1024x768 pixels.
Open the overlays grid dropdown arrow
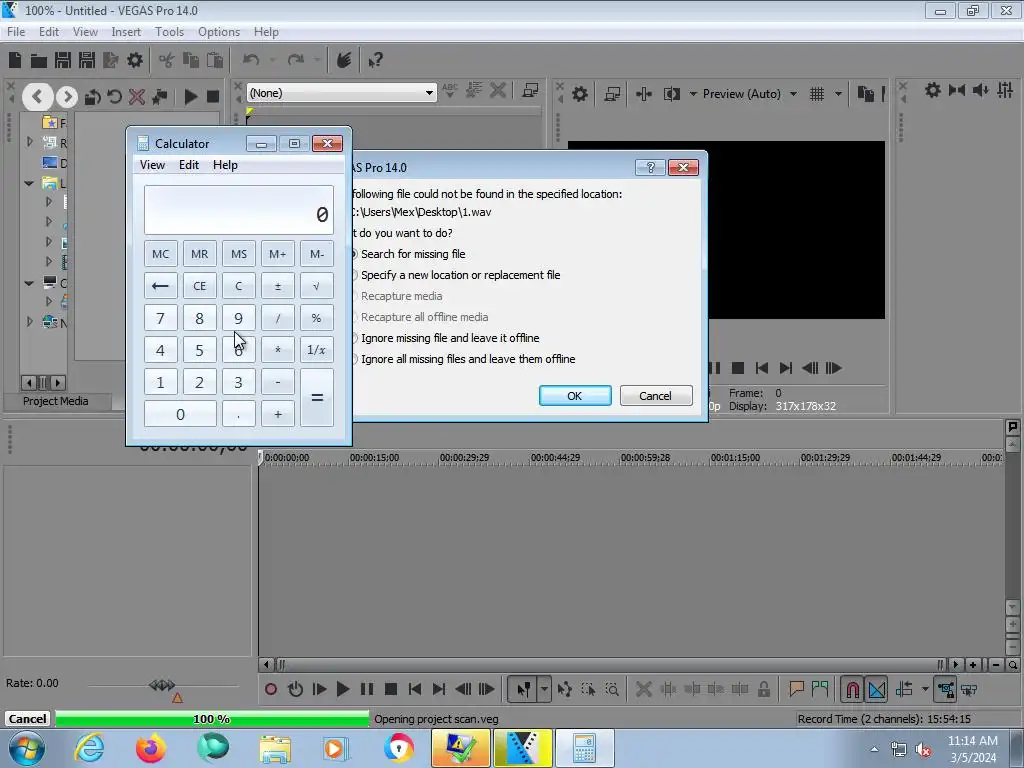pyautogui.click(x=838, y=94)
